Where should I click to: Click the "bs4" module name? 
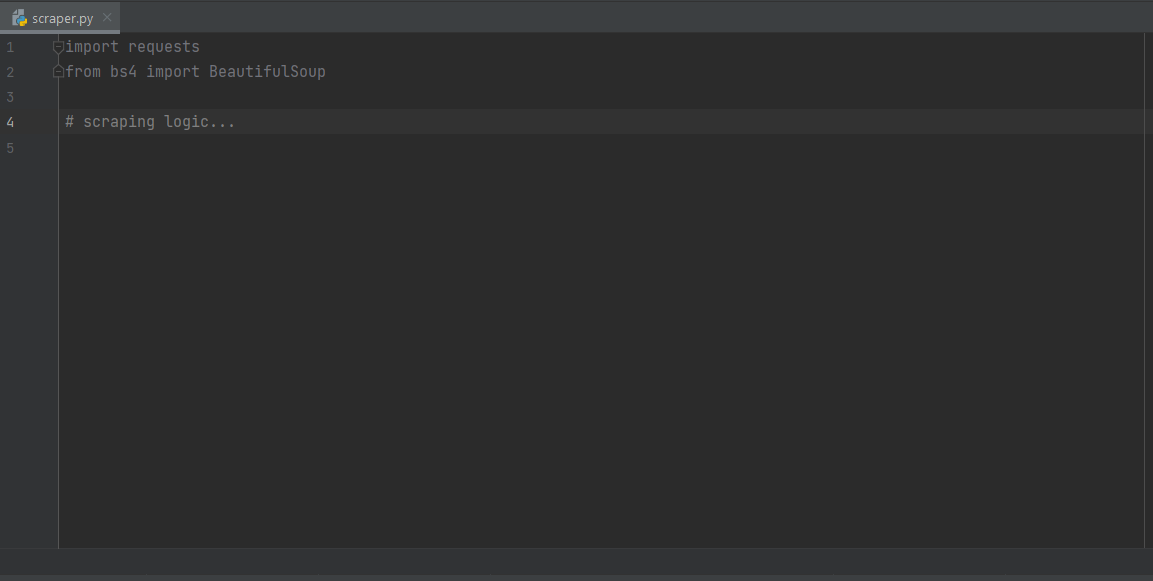point(123,72)
